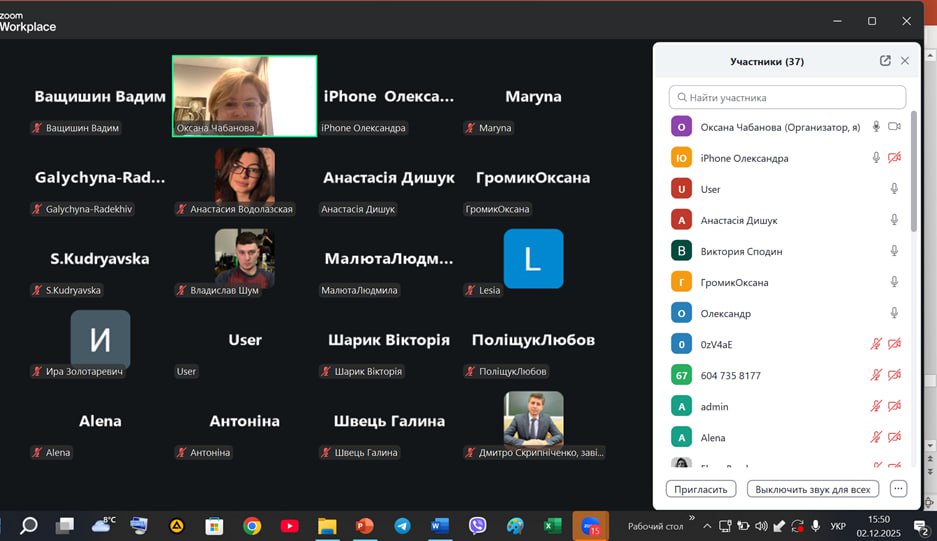Viewport: 937px width, 541px height.
Task: Select ГромикОксана in the participant list
Action: click(x=734, y=283)
